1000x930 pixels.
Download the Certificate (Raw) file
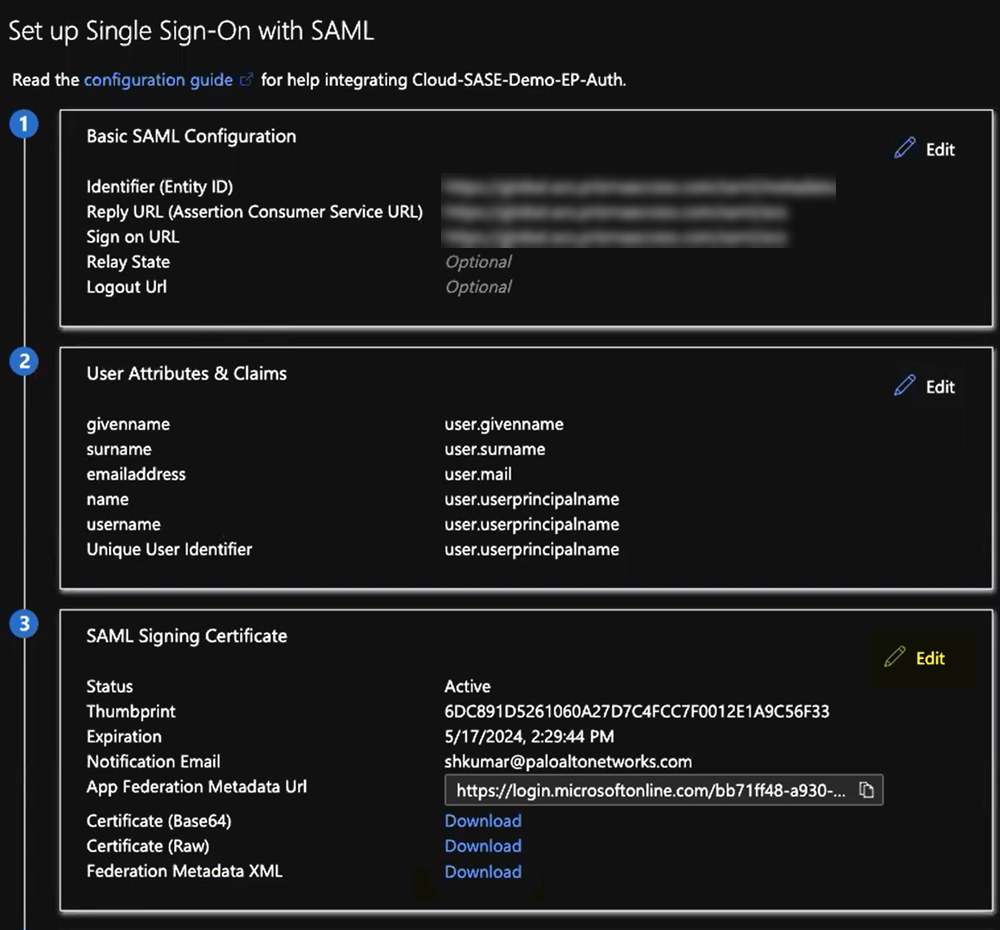pyautogui.click(x=483, y=846)
